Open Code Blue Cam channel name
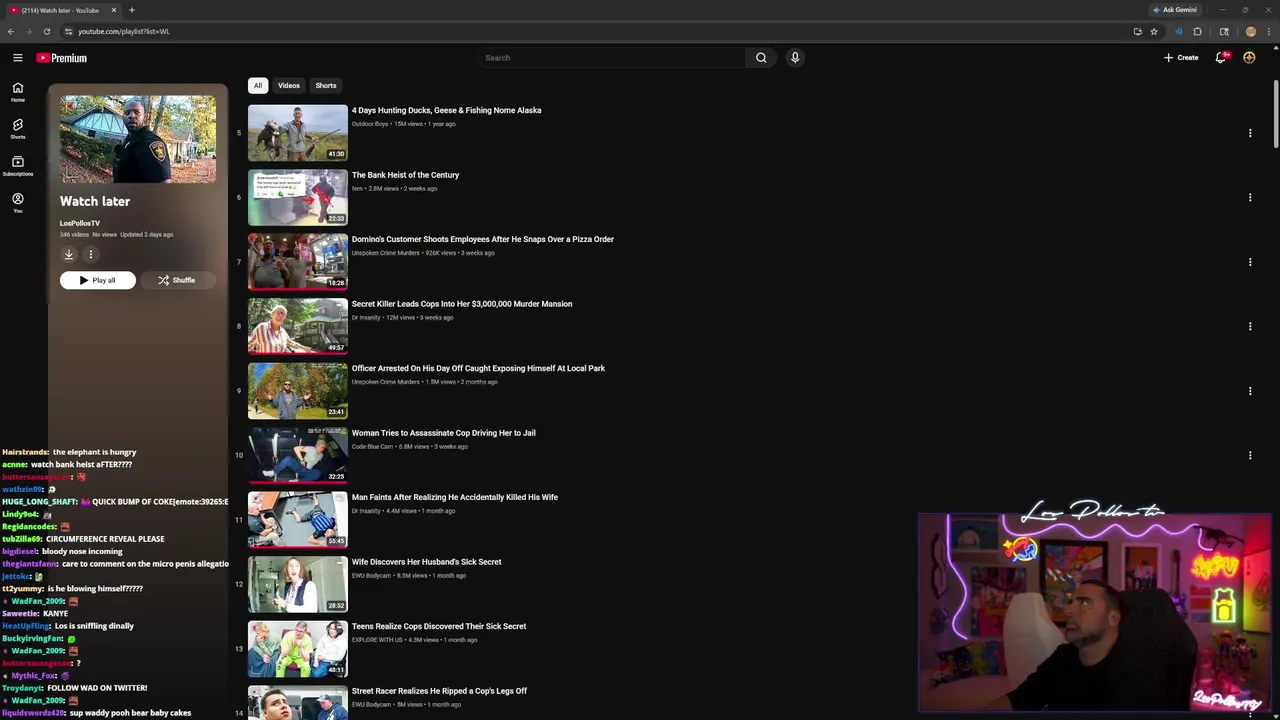 pyautogui.click(x=372, y=446)
